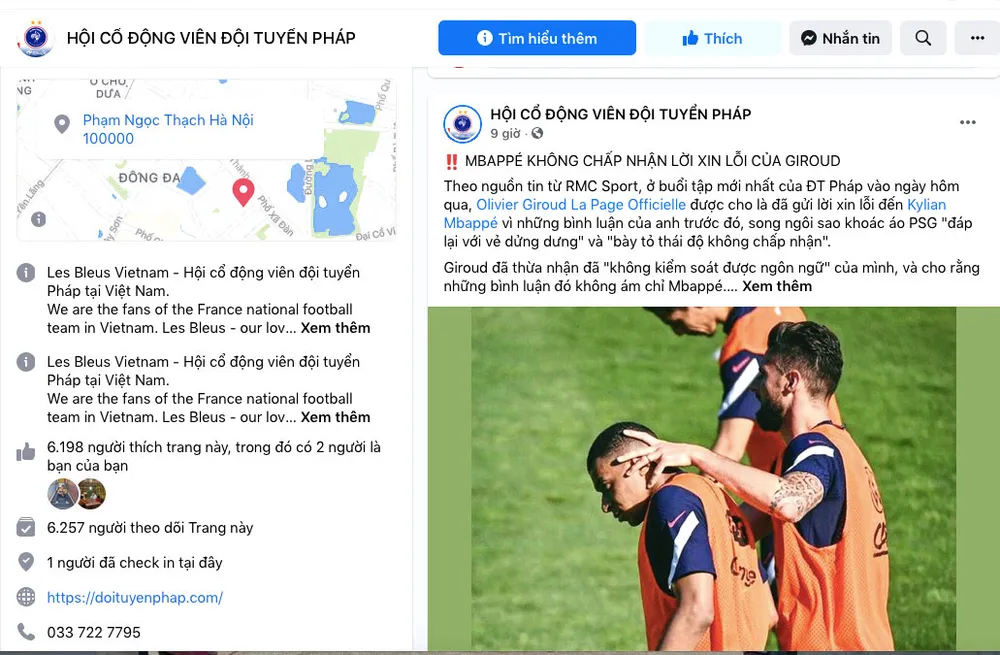Like the page with Thích button
1000x655 pixels.
coord(712,38)
